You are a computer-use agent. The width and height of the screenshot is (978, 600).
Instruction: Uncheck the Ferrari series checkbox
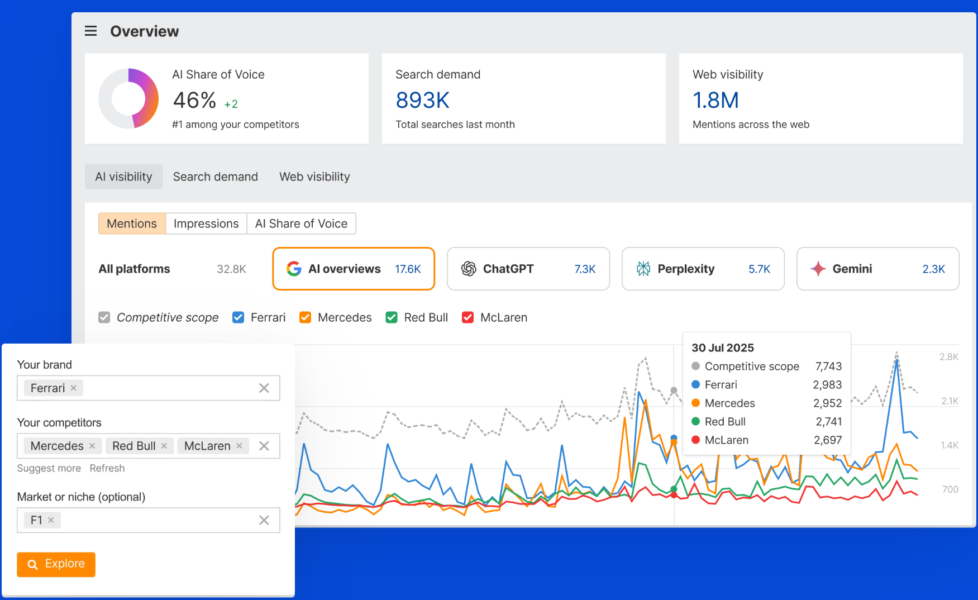click(237, 317)
